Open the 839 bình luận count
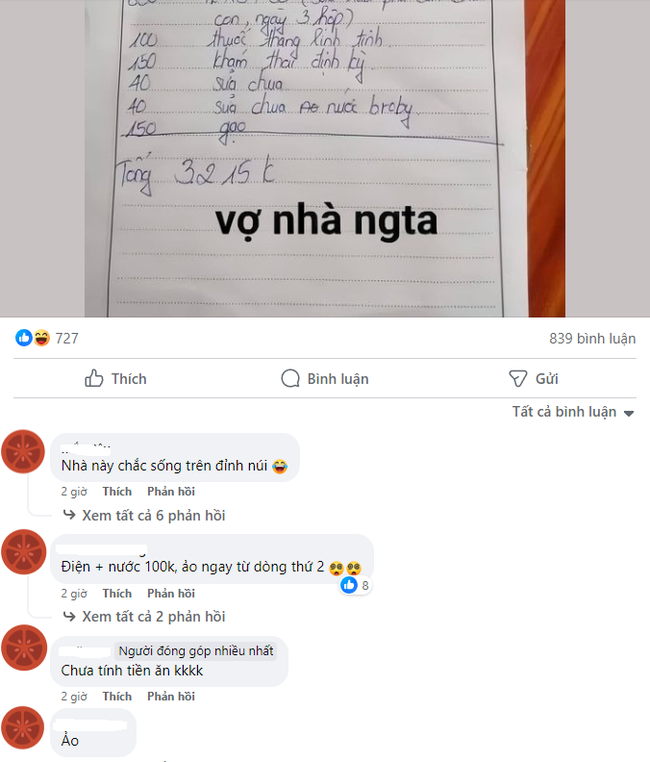650x762 pixels. click(592, 338)
